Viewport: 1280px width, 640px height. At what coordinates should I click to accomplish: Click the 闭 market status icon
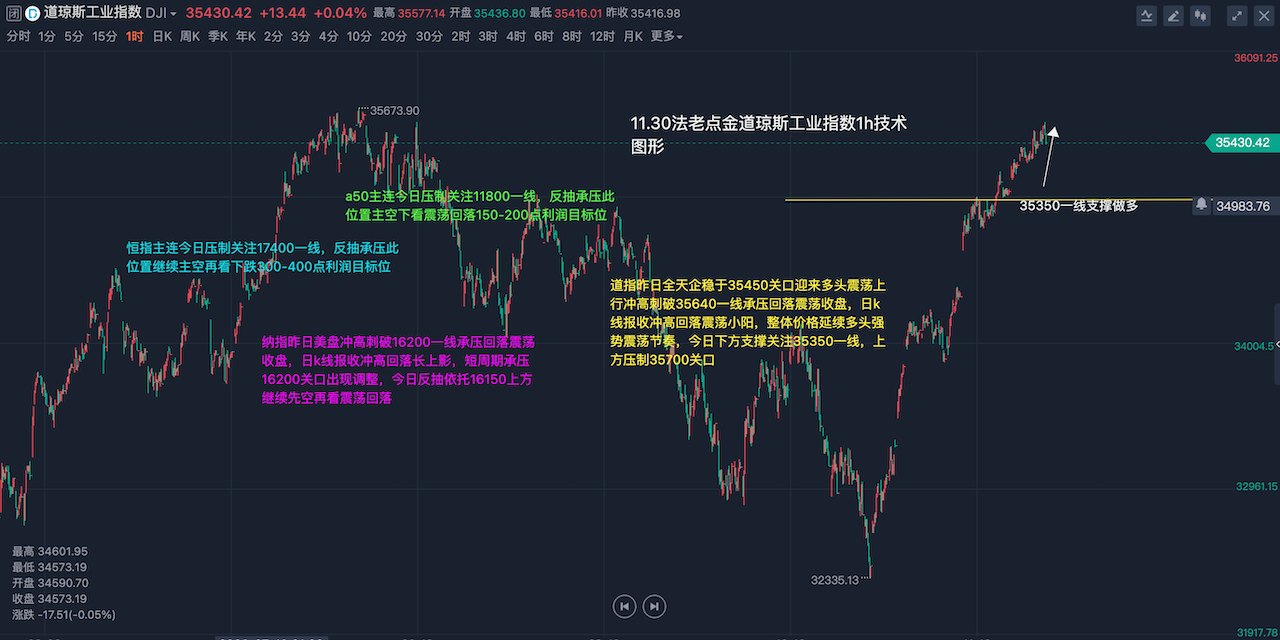(x=12, y=14)
